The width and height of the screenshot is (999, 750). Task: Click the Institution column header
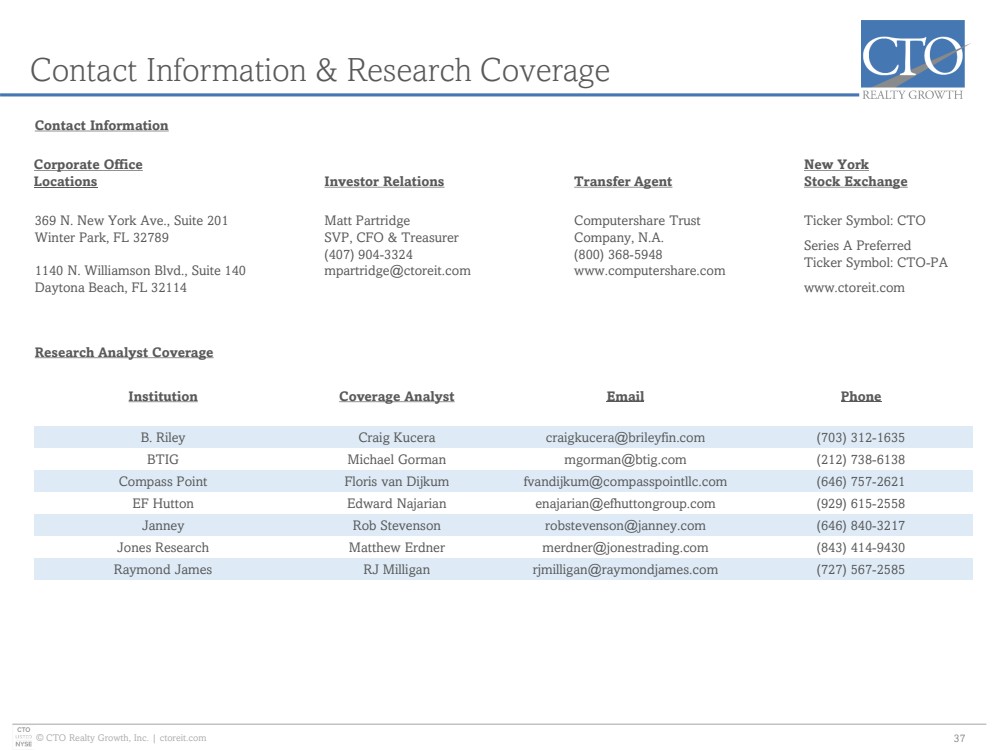pyautogui.click(x=162, y=396)
